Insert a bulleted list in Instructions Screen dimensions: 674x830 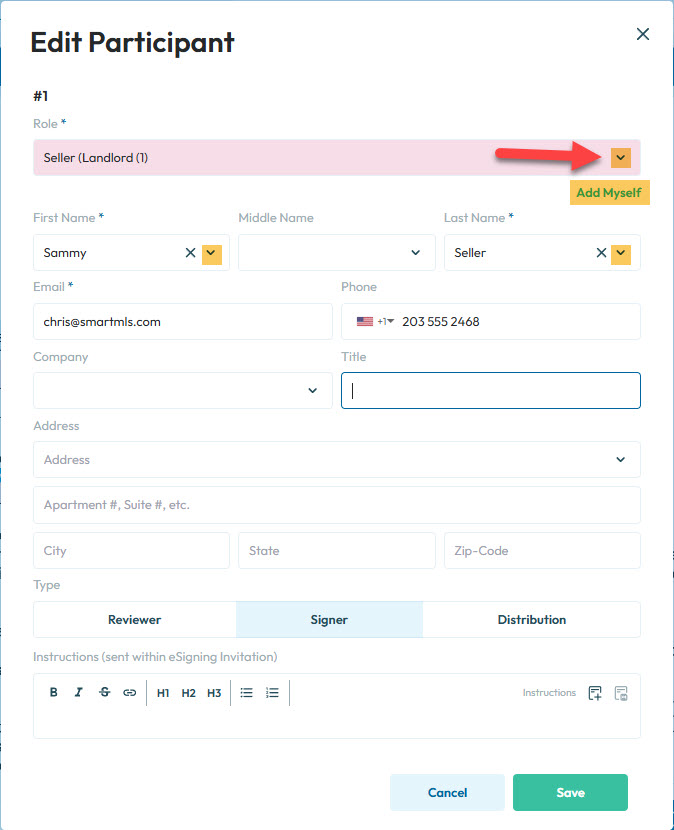(x=247, y=693)
